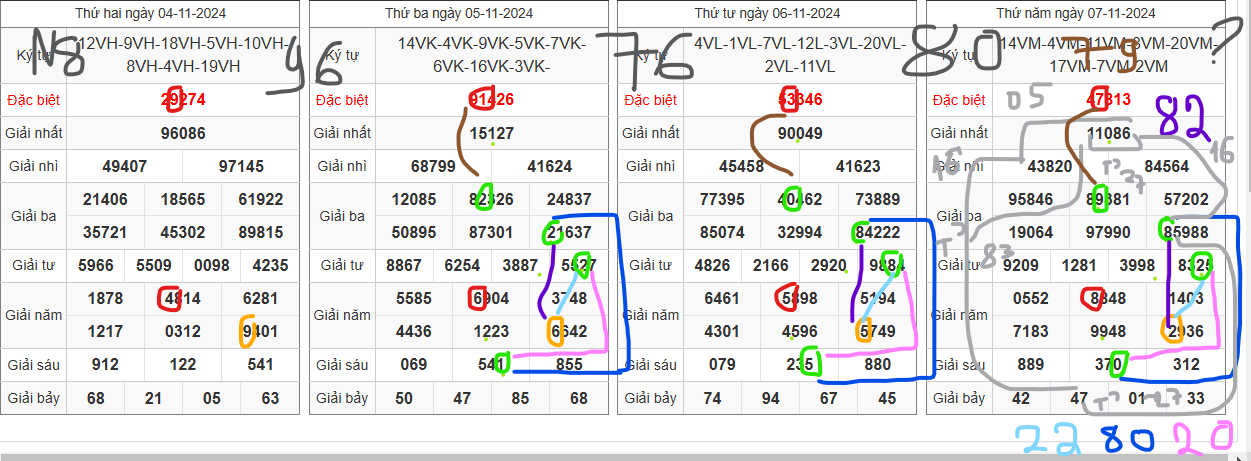Click the "Thứ hai ngày 04-11-2024" header
This screenshot has width=1251, height=461.
pos(150,14)
